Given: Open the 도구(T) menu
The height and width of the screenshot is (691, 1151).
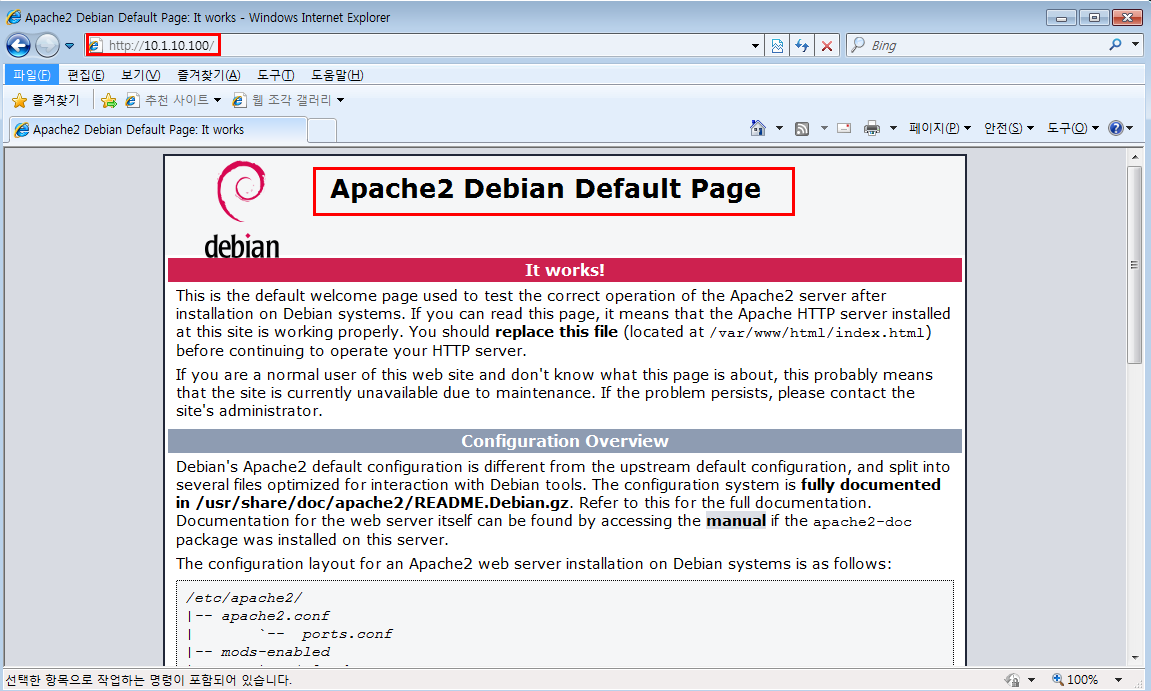Looking at the screenshot, I should (275, 75).
